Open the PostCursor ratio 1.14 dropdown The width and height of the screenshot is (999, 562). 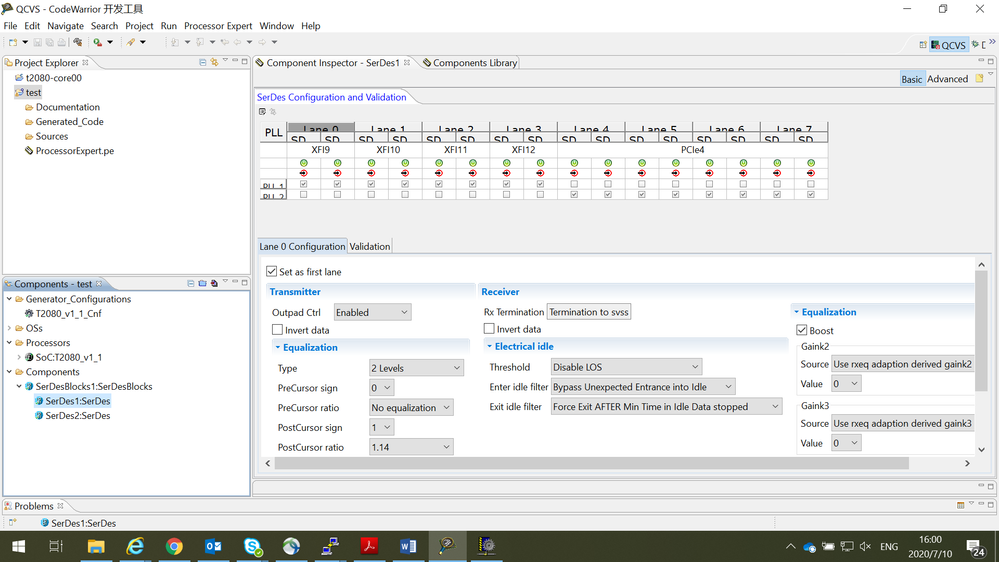pos(411,447)
